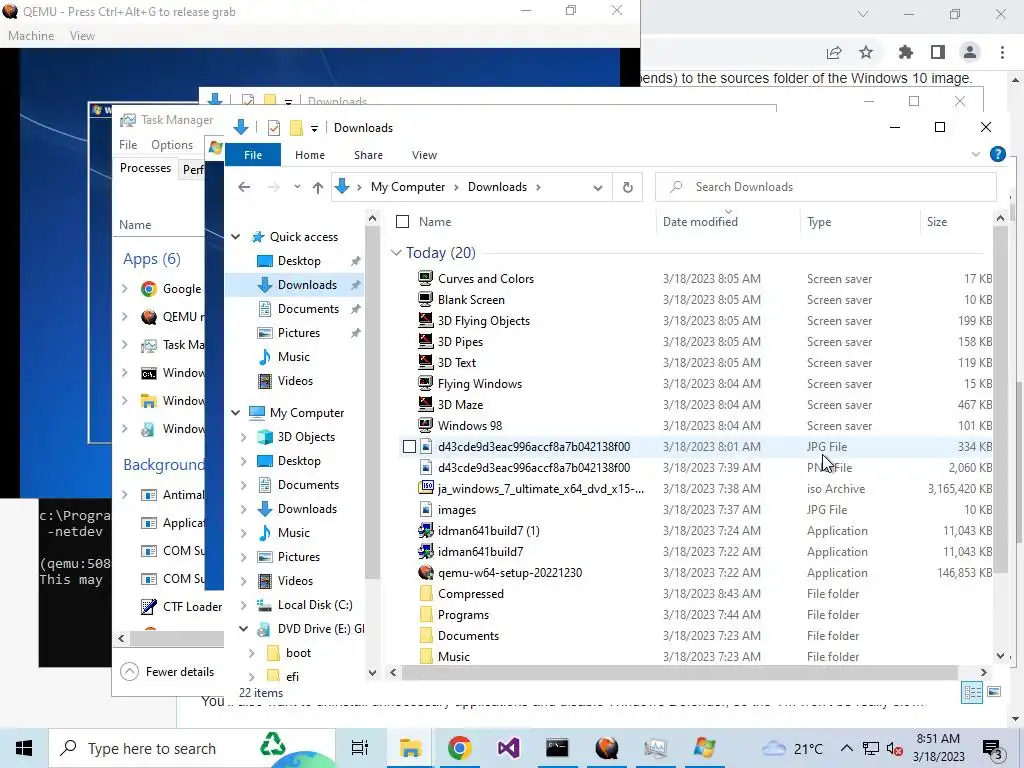Viewport: 1024px width, 768px height.
Task: Select the Curves and Colors screen saver icon
Action: [426, 279]
